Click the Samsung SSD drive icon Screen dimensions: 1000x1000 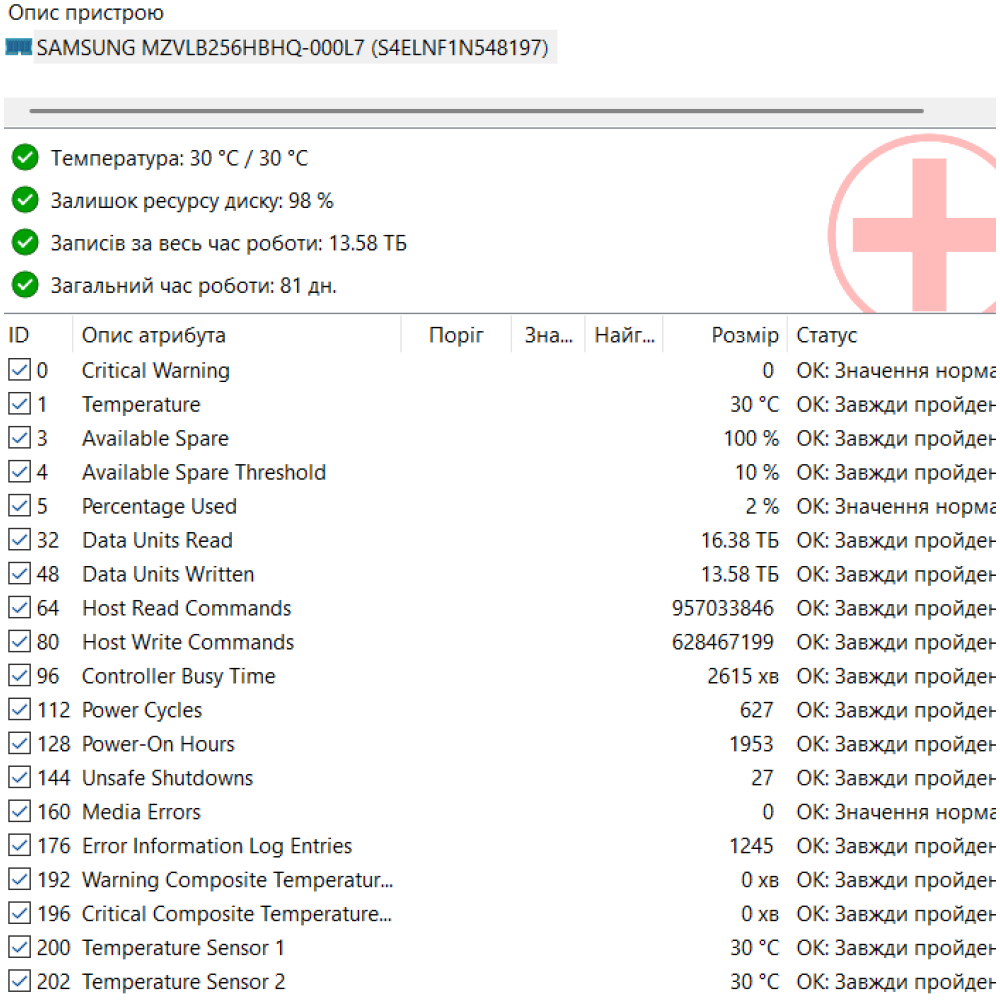click(x=18, y=47)
